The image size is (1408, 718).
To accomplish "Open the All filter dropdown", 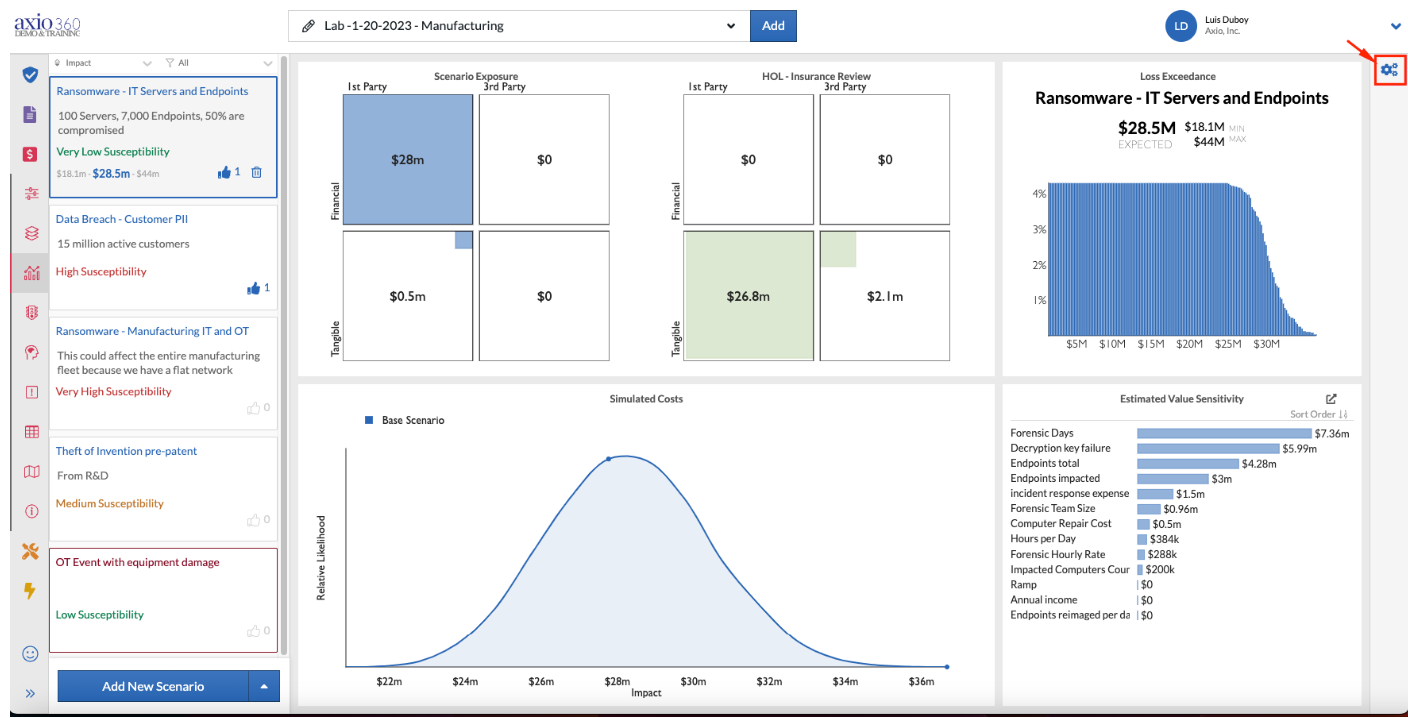I will pyautogui.click(x=219, y=62).
